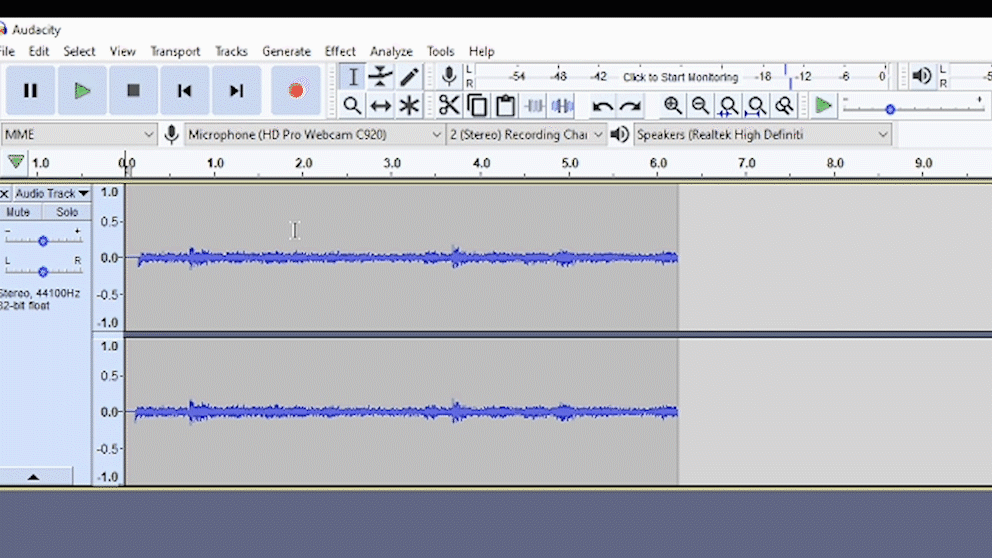This screenshot has height=558, width=992.
Task: Open the Edit menu
Action: click(39, 51)
